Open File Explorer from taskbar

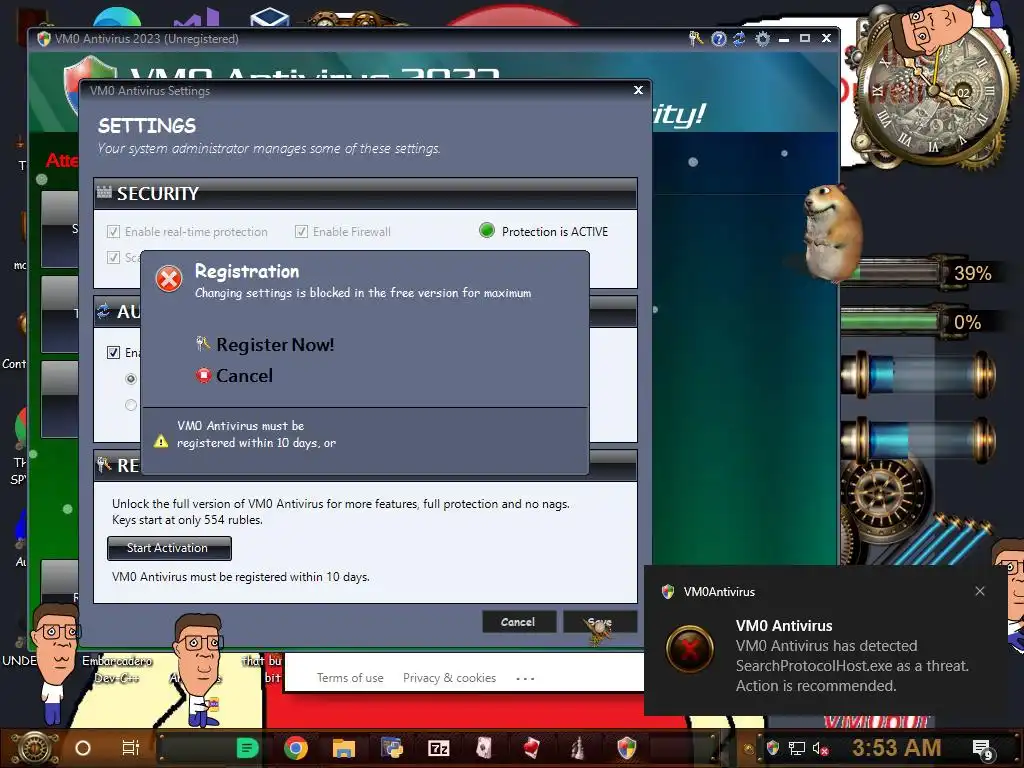pyautogui.click(x=344, y=748)
